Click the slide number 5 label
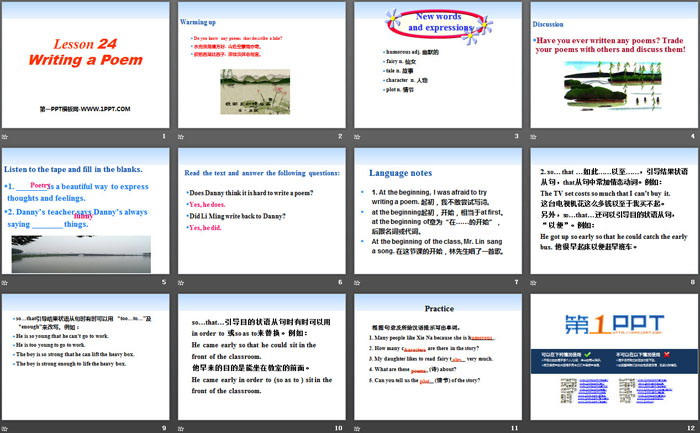Image resolution: width=700 pixels, height=433 pixels. pyautogui.click(x=164, y=282)
